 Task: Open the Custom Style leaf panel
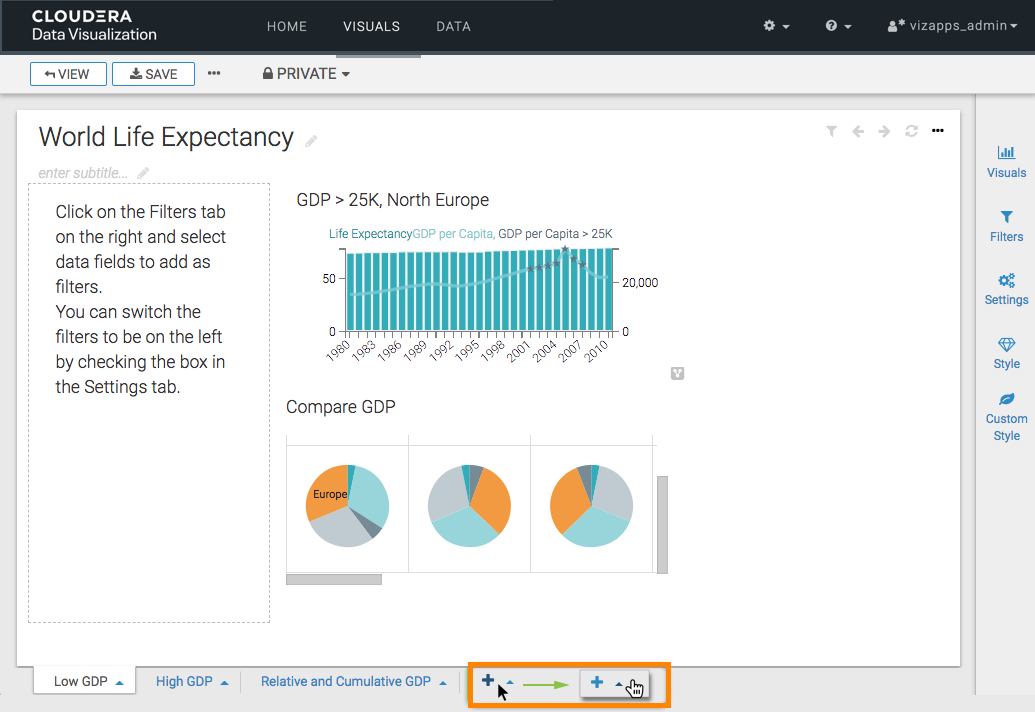click(1006, 416)
